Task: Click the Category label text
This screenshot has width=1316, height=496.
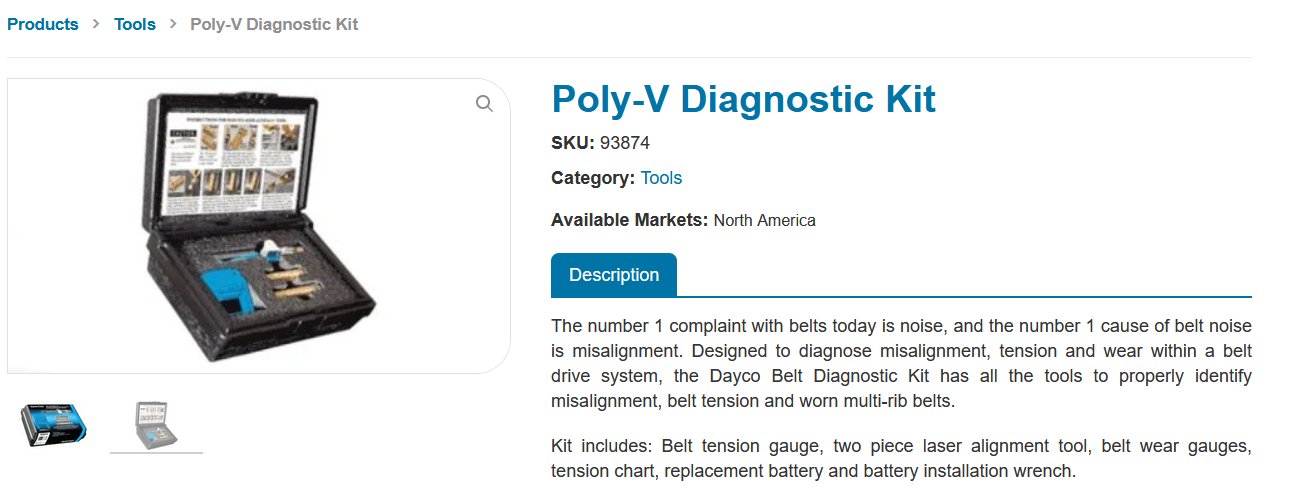Action: coord(593,178)
